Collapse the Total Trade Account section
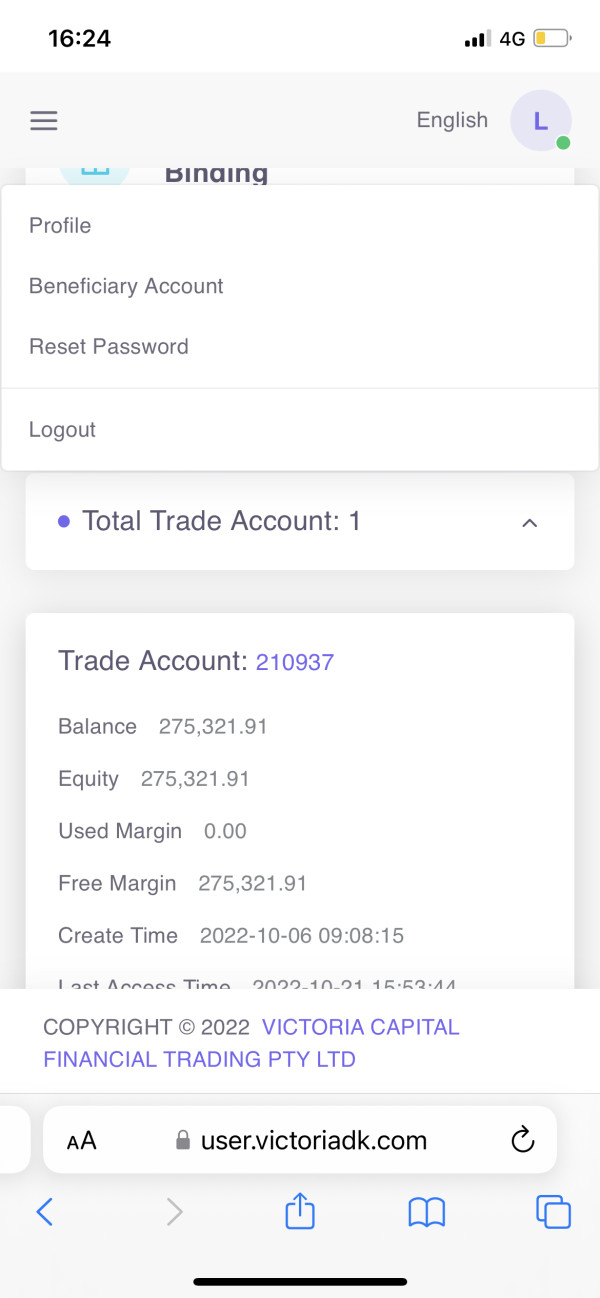 530,522
